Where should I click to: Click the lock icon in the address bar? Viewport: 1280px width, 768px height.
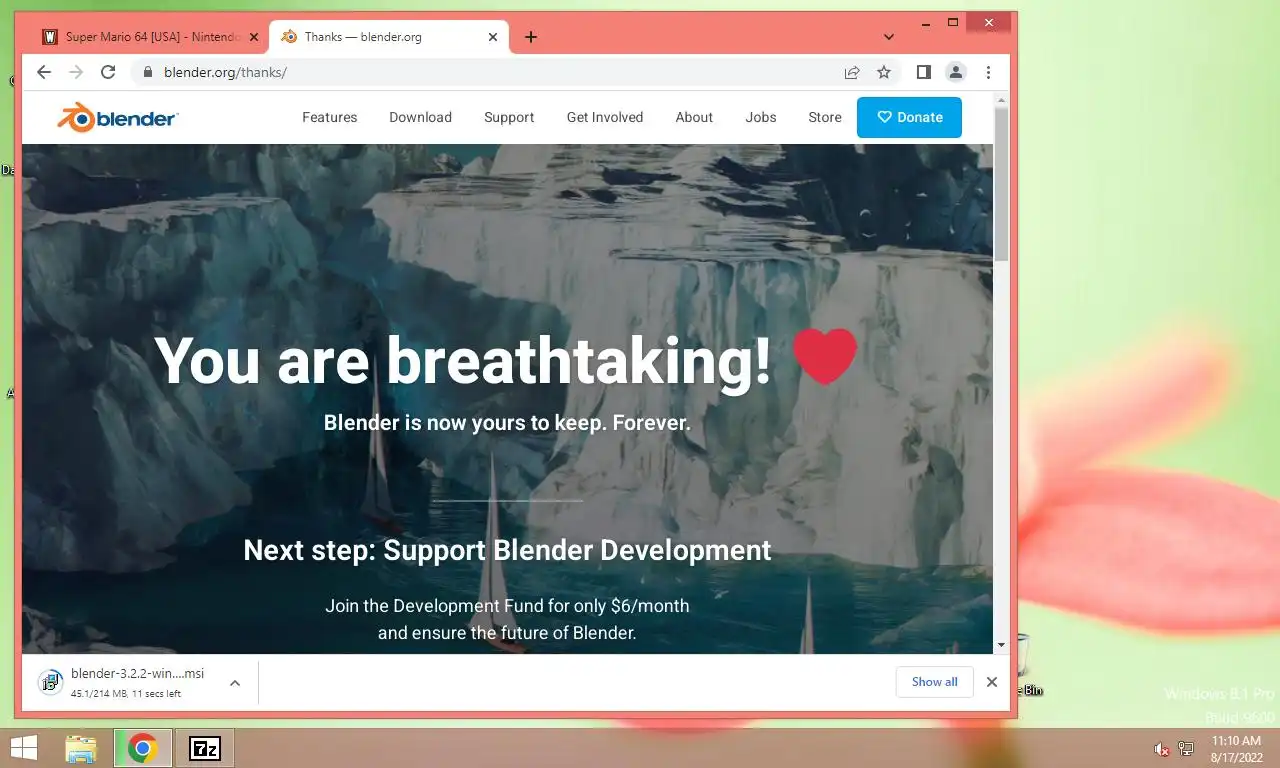click(x=147, y=72)
